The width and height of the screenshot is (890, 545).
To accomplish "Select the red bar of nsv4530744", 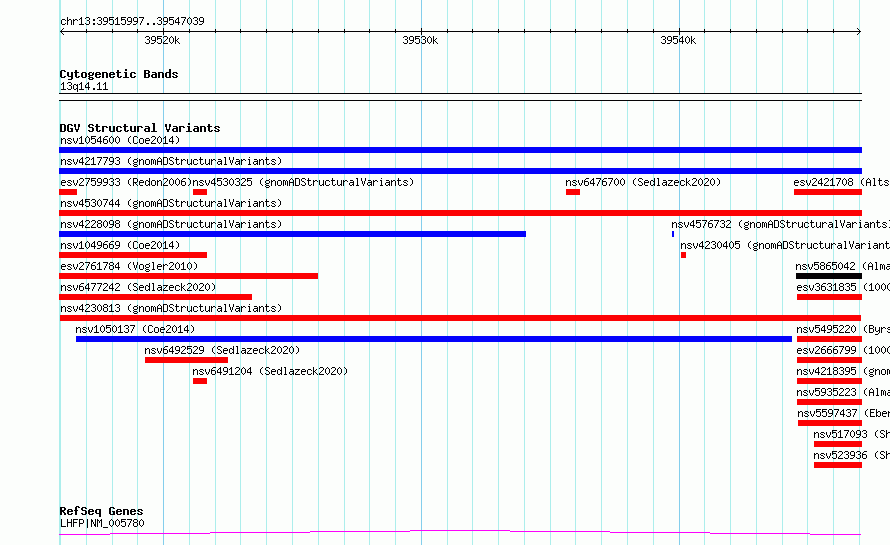I will point(460,213).
